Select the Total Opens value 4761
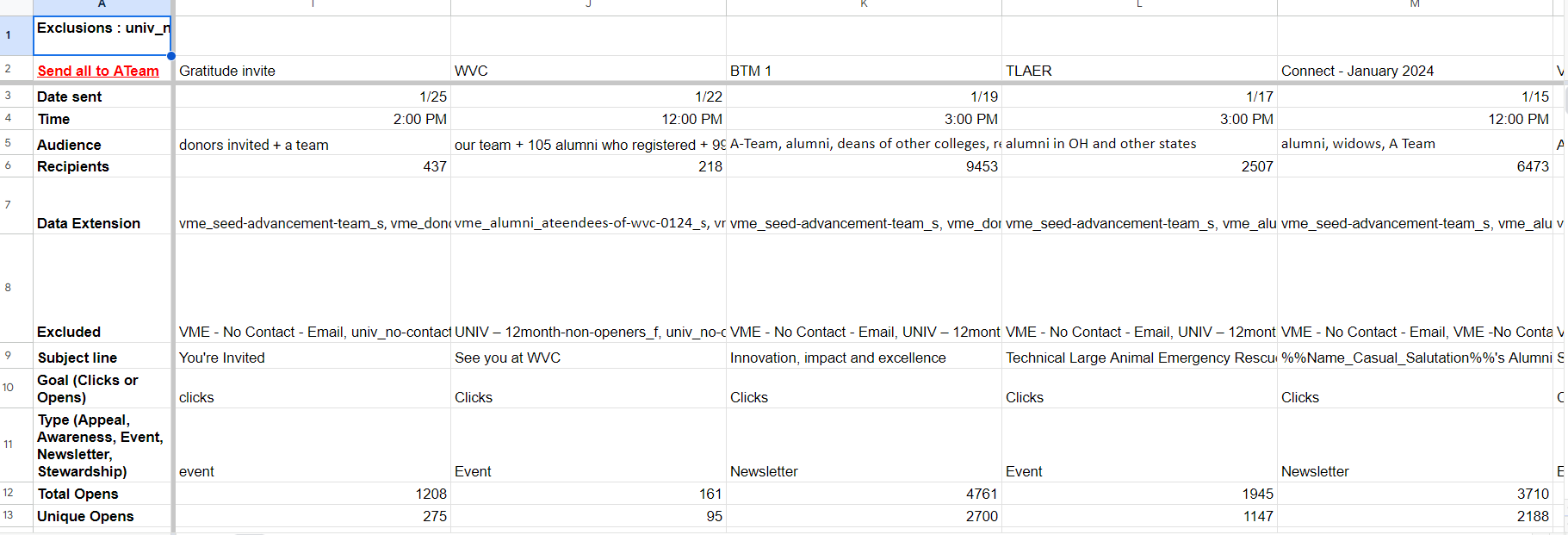The image size is (1568, 535). 863,494
